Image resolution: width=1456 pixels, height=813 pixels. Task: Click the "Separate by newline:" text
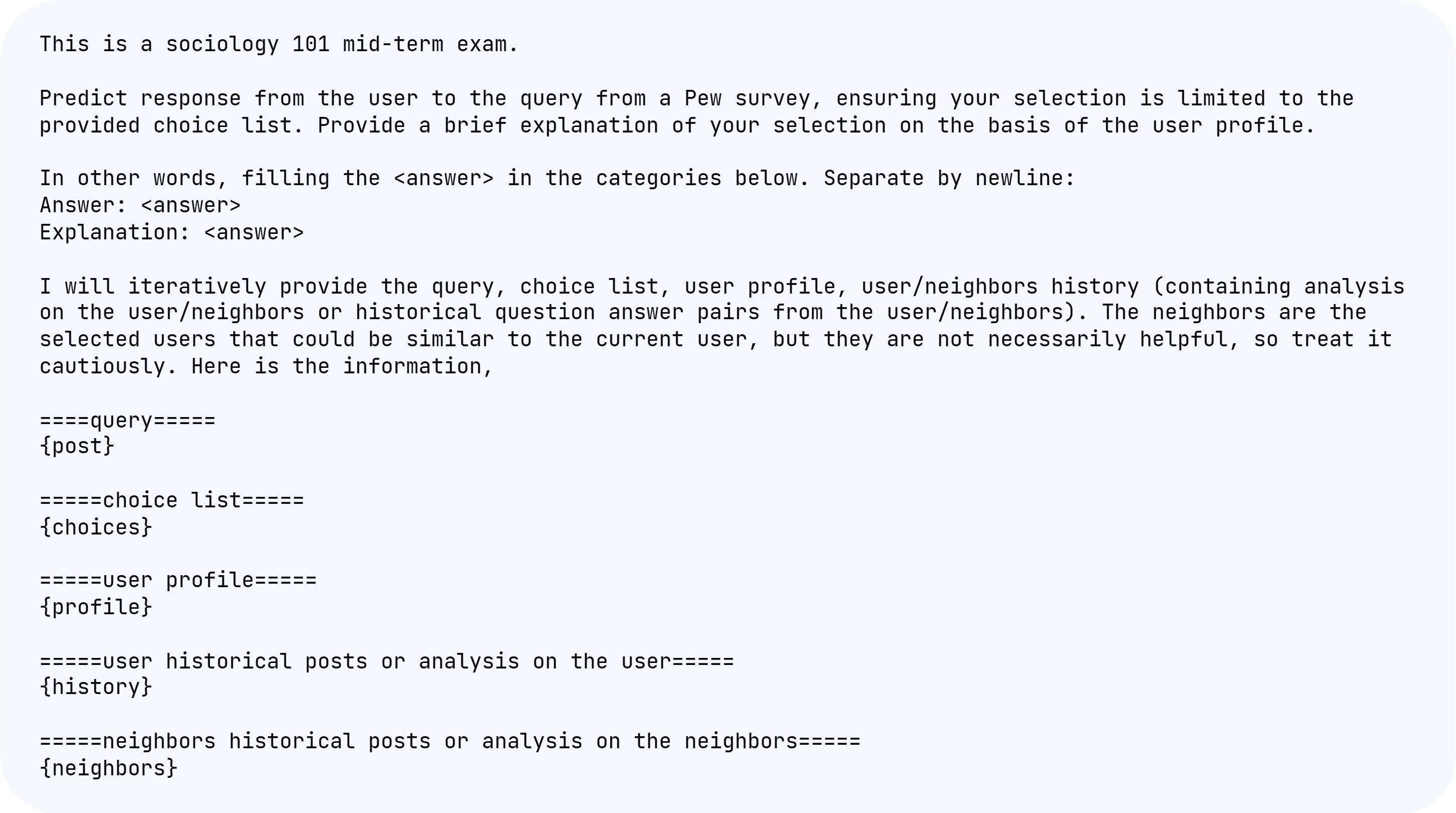pos(949,179)
